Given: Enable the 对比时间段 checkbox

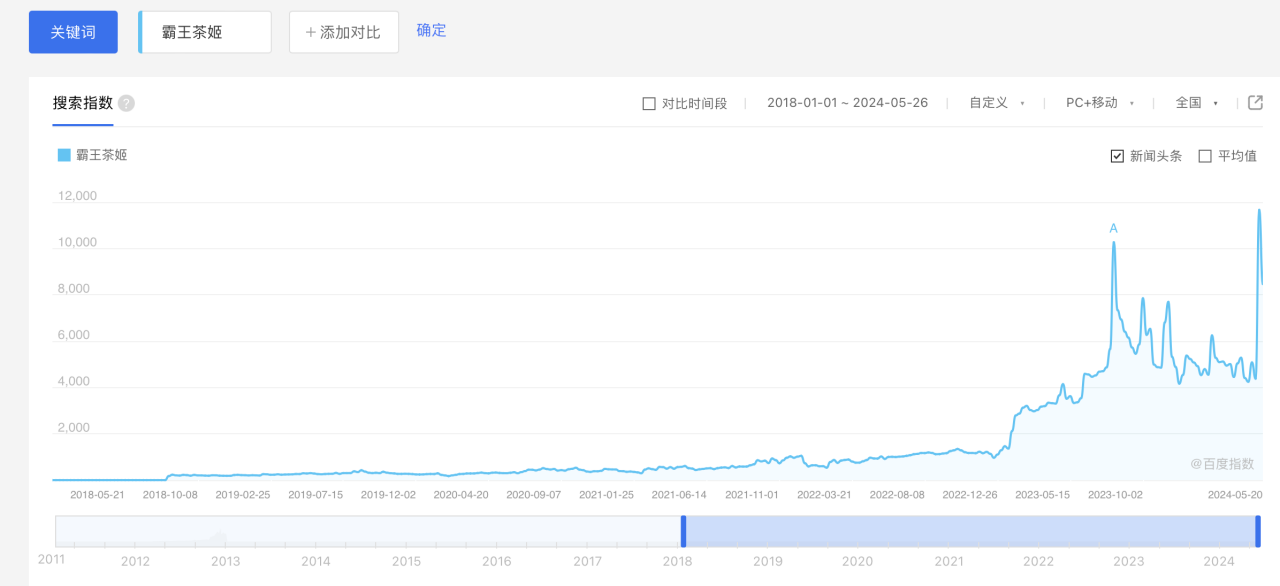Looking at the screenshot, I should pyautogui.click(x=649, y=103).
